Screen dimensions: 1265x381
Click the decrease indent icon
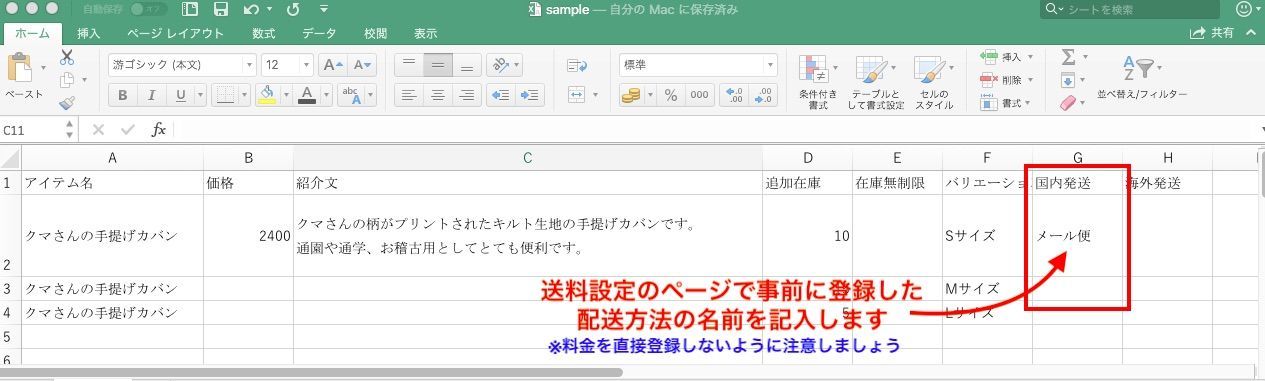(x=501, y=95)
